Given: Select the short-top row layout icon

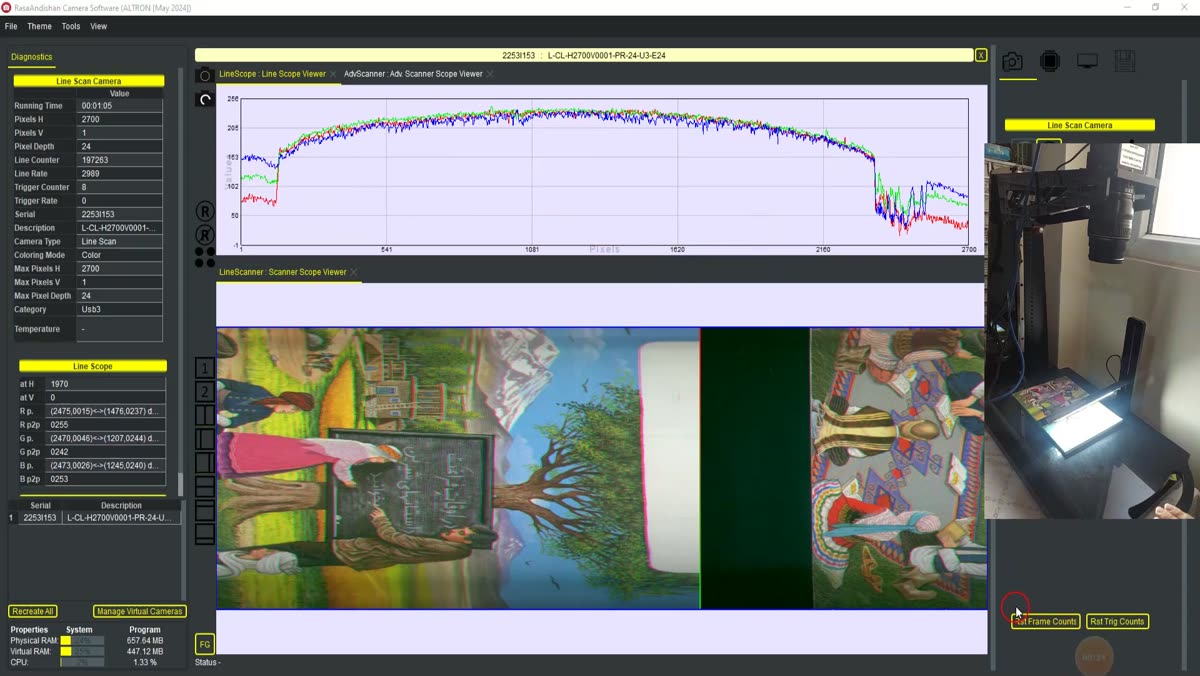Looking at the screenshot, I should tap(204, 511).
